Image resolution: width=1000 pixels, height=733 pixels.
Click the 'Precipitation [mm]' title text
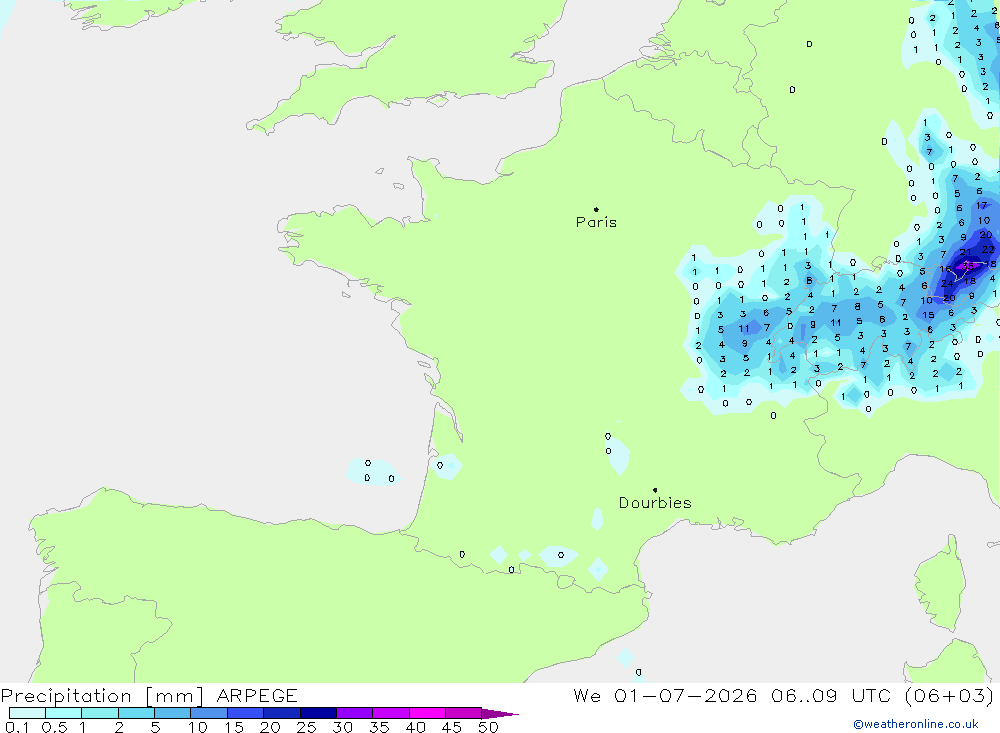pyautogui.click(x=102, y=695)
